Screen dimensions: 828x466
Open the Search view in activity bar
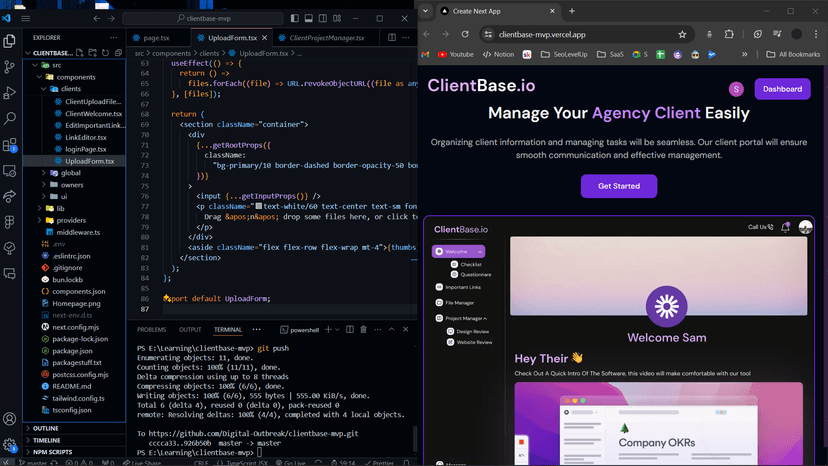10,118
